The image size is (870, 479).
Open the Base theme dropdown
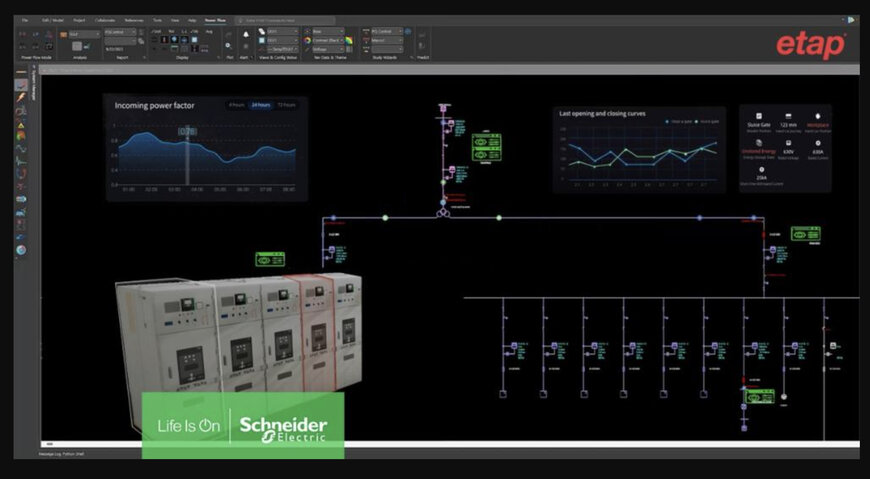coord(328,32)
